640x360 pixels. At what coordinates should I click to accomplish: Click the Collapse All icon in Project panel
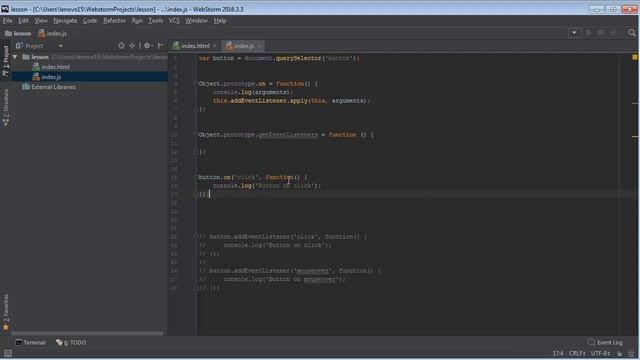coord(132,46)
